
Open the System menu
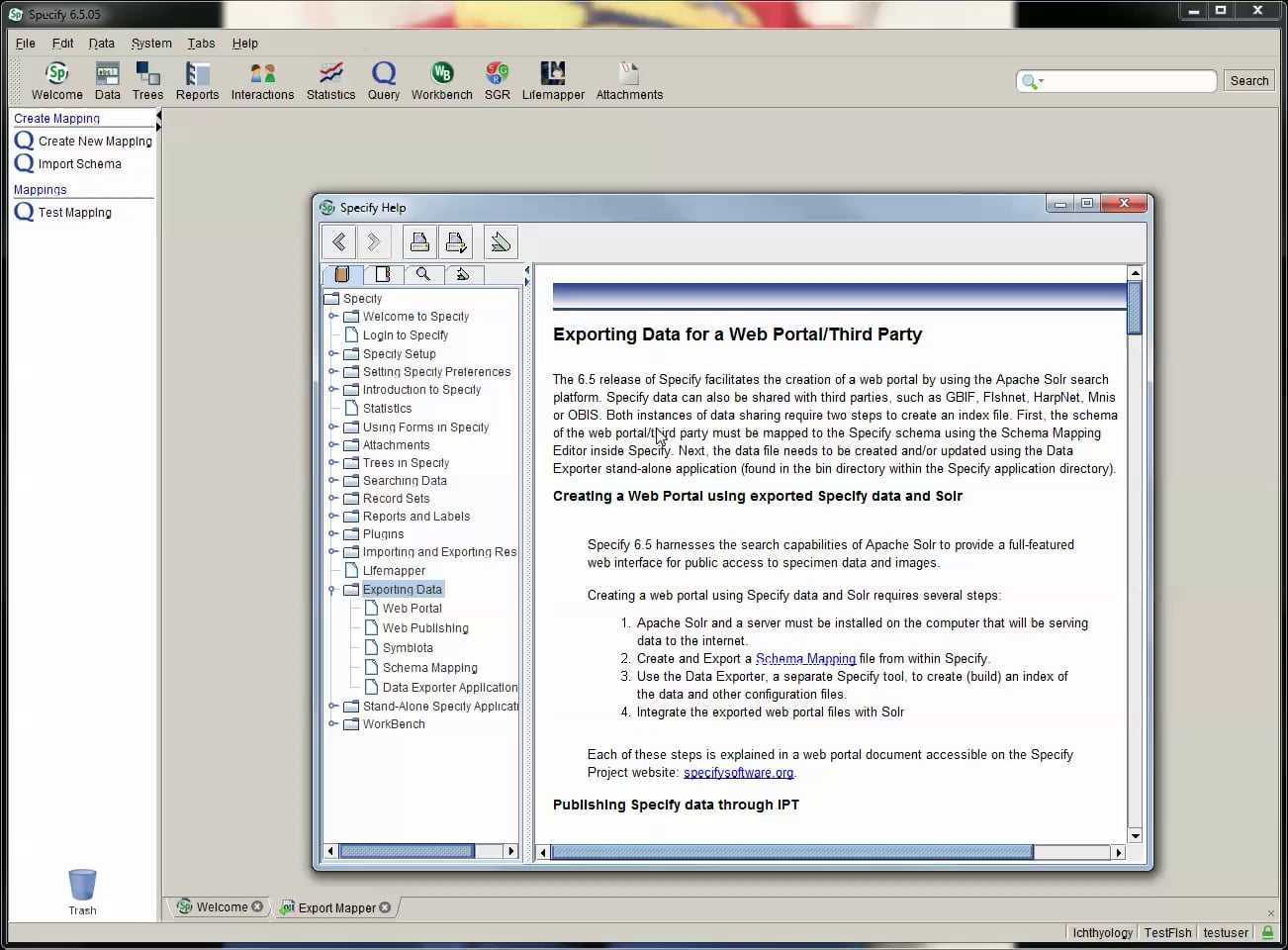coord(151,44)
